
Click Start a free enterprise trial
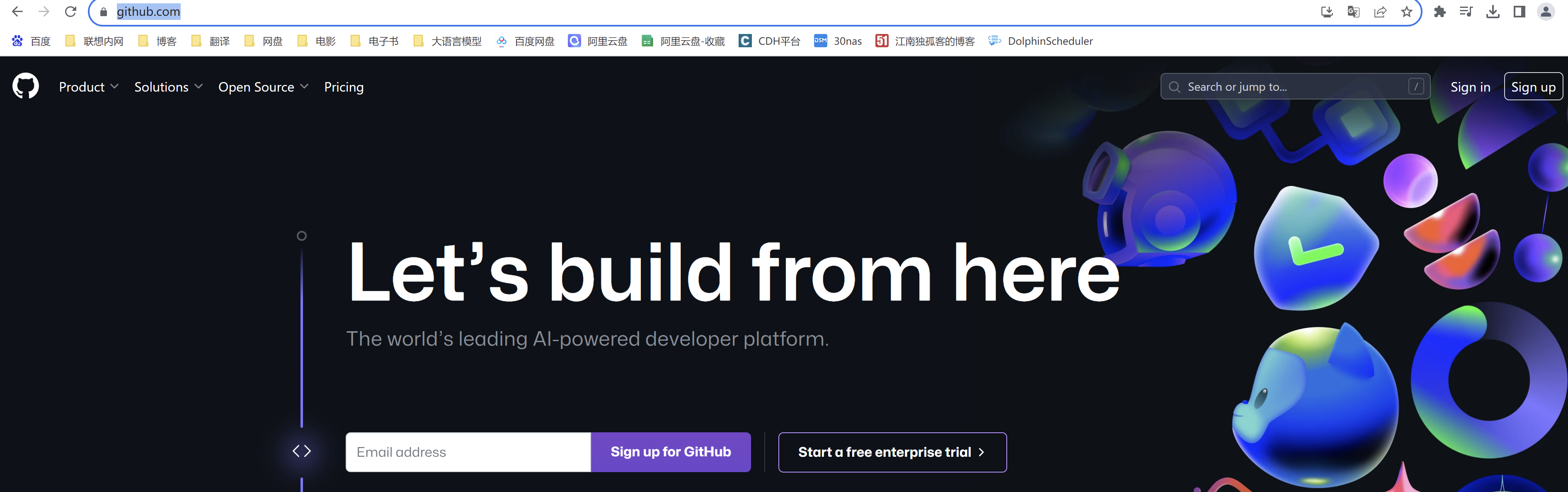[x=892, y=452]
